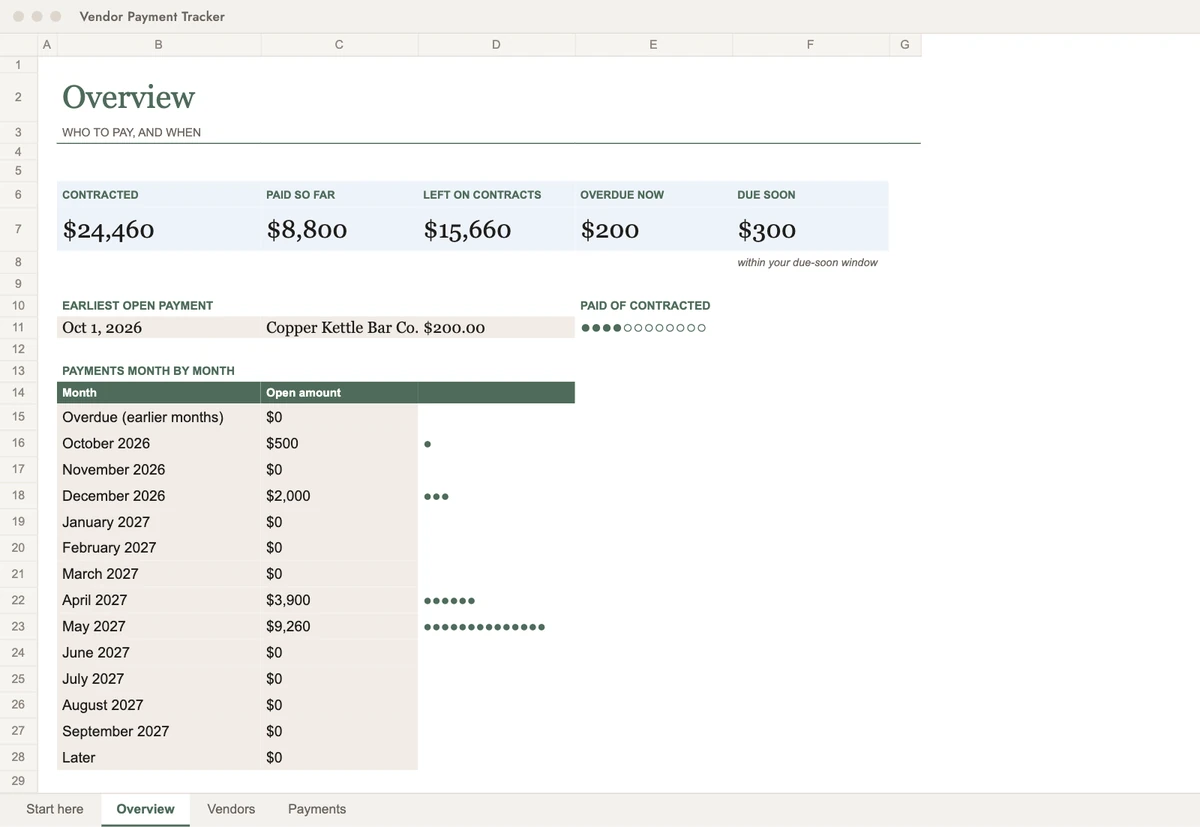Select column F header
Image resolution: width=1200 pixels, height=827 pixels.
coord(810,44)
